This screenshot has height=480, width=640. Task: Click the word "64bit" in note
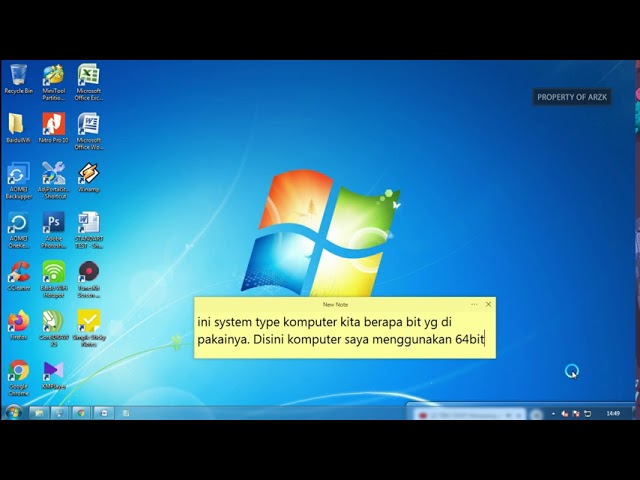tap(469, 339)
